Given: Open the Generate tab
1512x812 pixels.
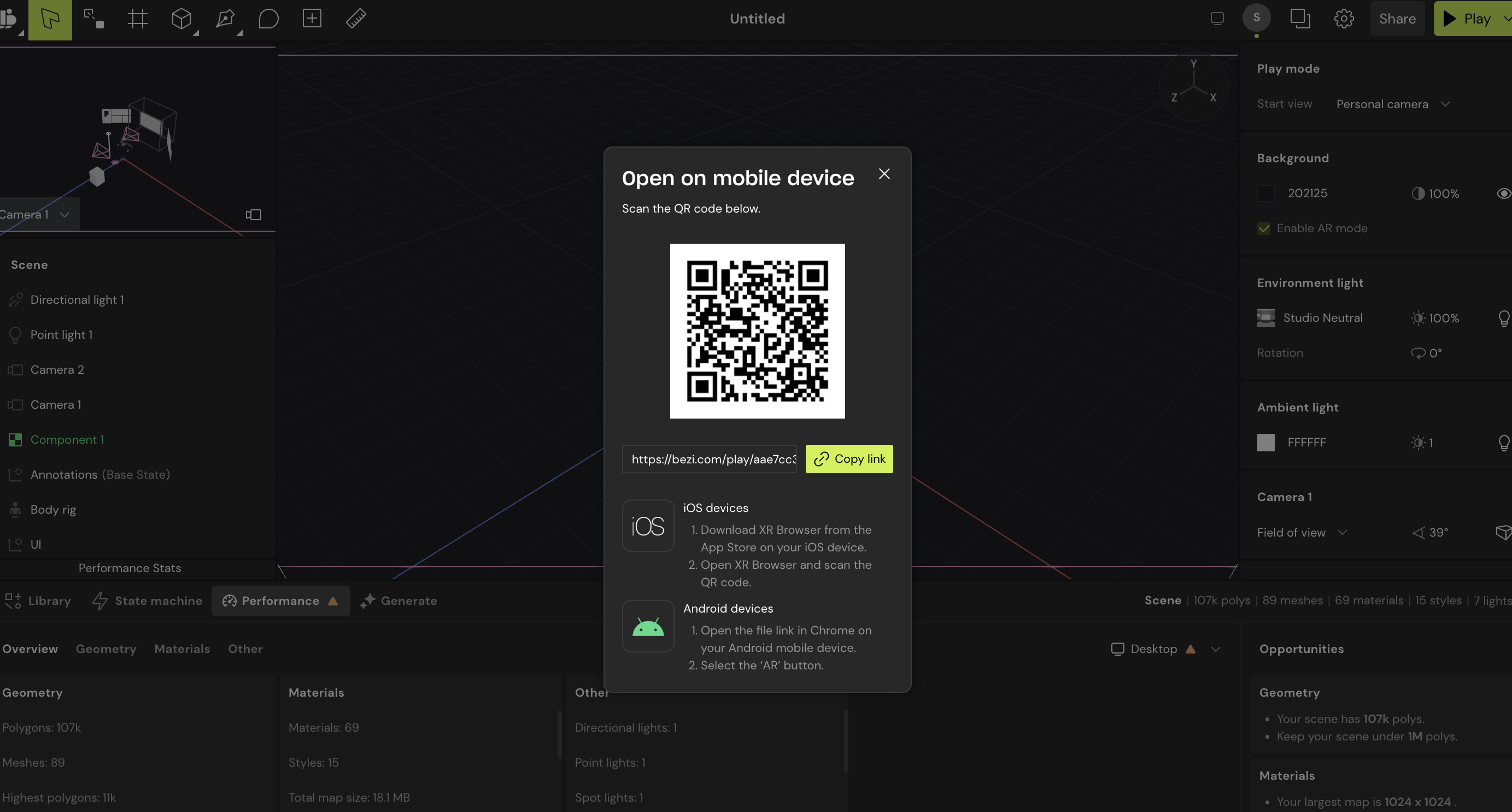Looking at the screenshot, I should 399,601.
